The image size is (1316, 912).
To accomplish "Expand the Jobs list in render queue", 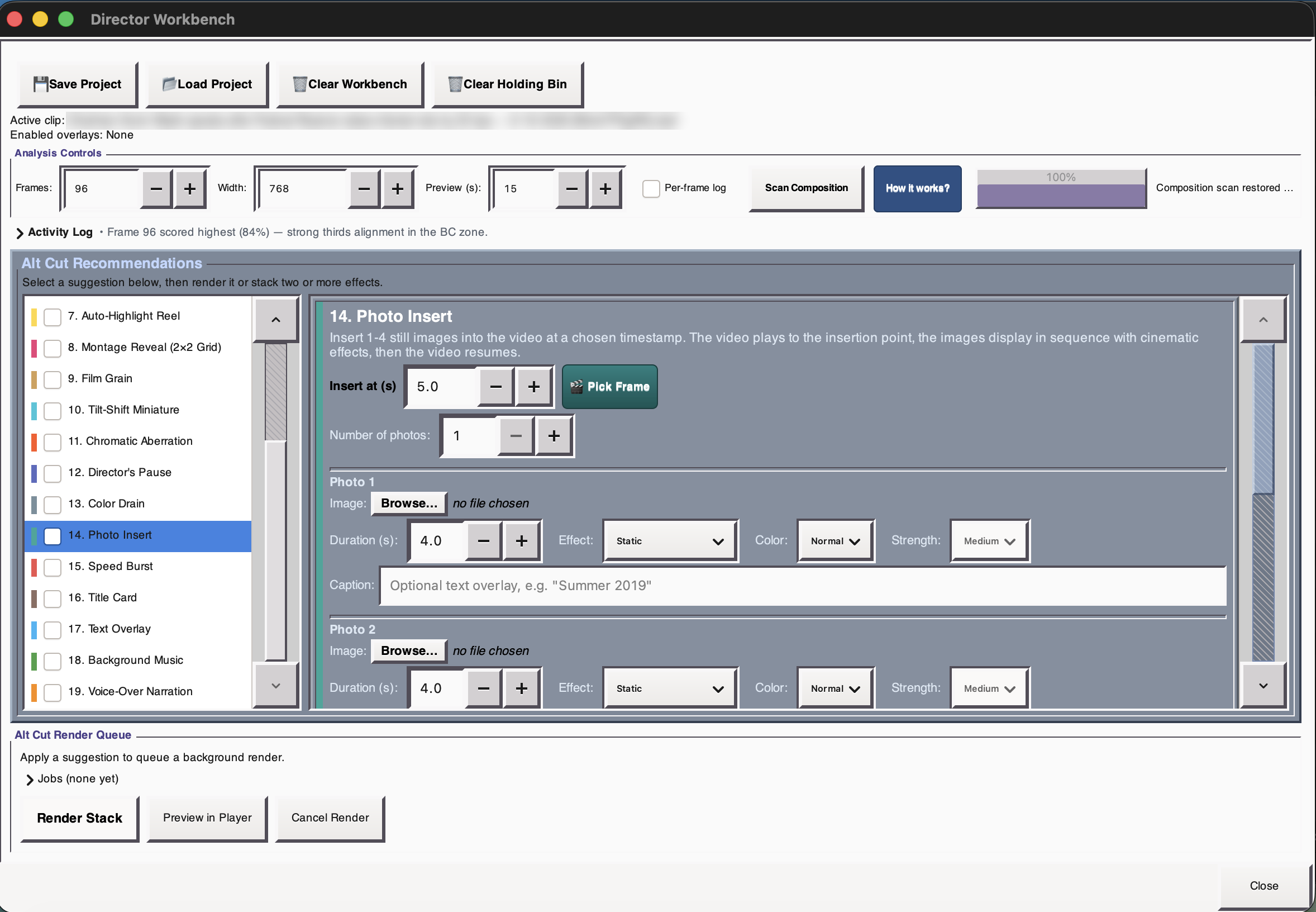I will tap(30, 780).
